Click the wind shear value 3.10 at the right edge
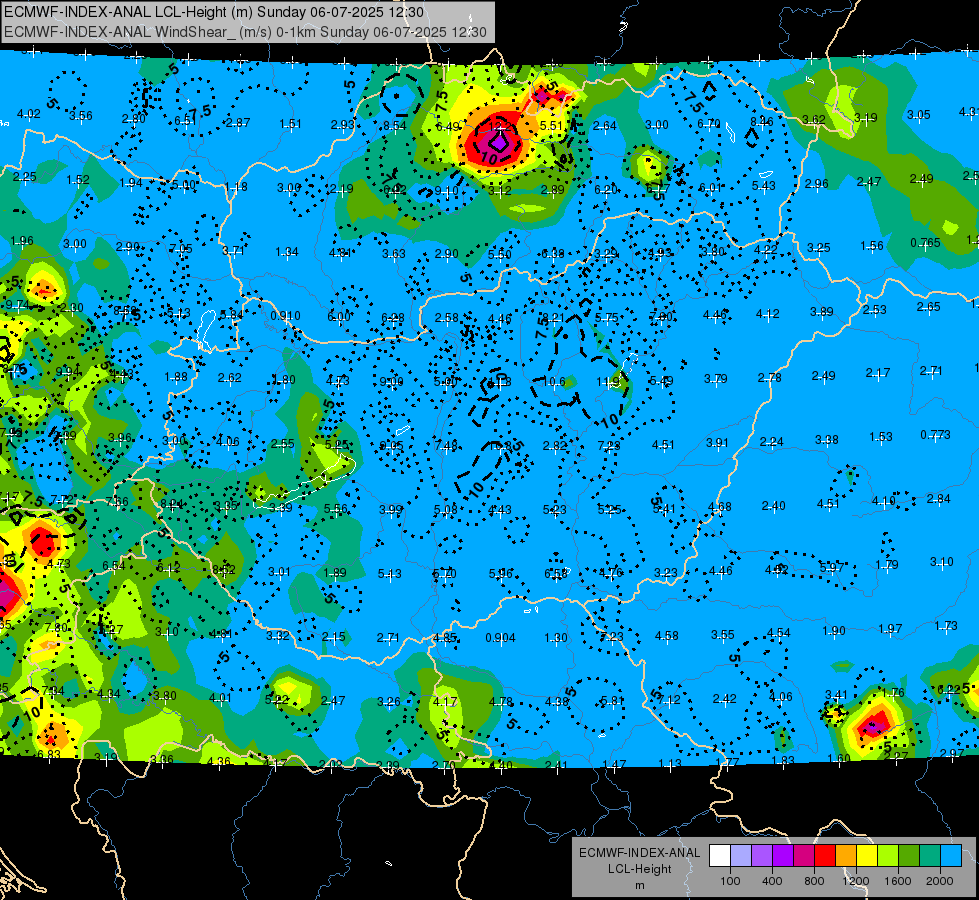Screen dimensions: 979x900 tap(942, 562)
